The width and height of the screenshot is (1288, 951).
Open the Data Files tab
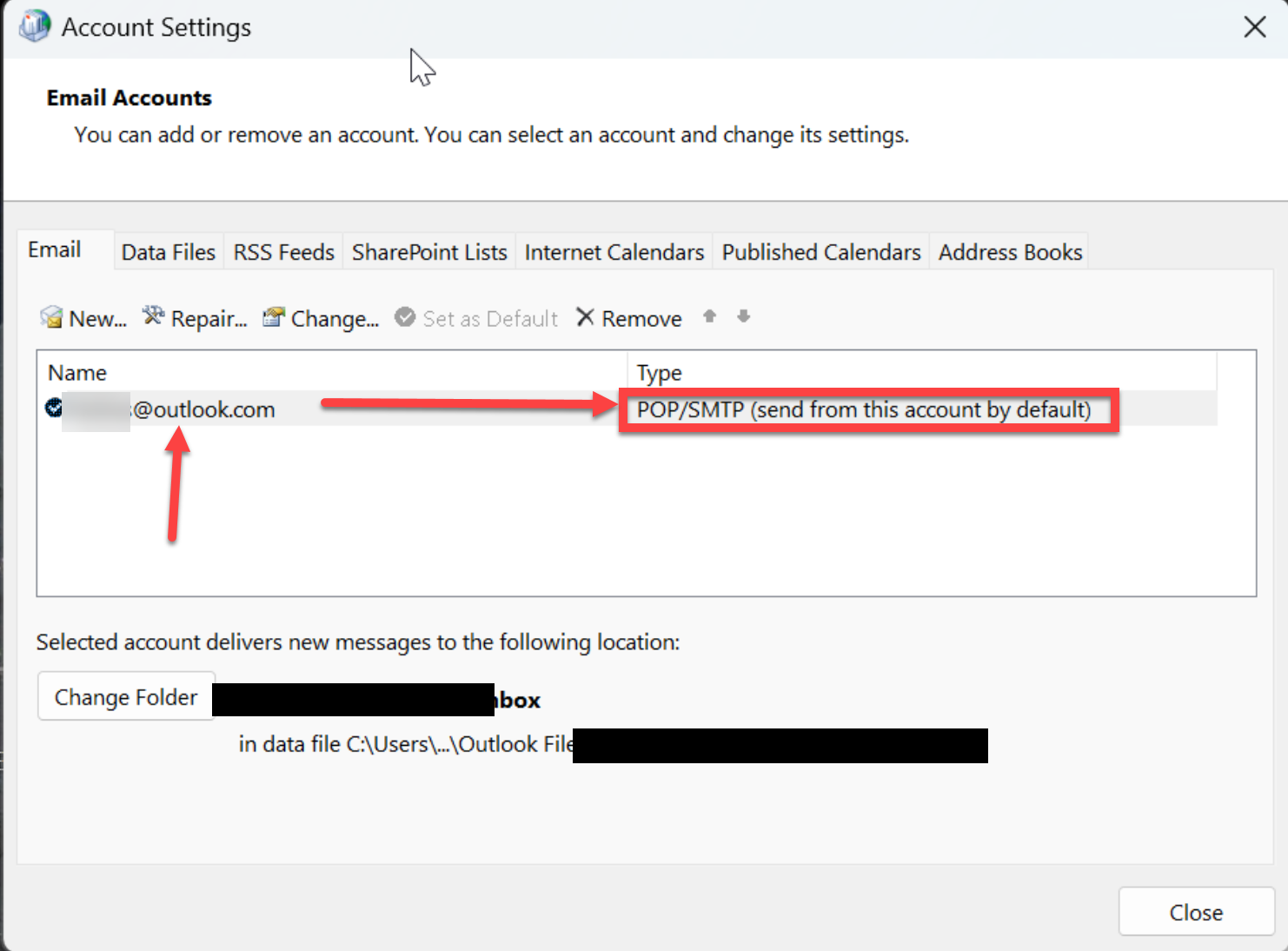(169, 252)
